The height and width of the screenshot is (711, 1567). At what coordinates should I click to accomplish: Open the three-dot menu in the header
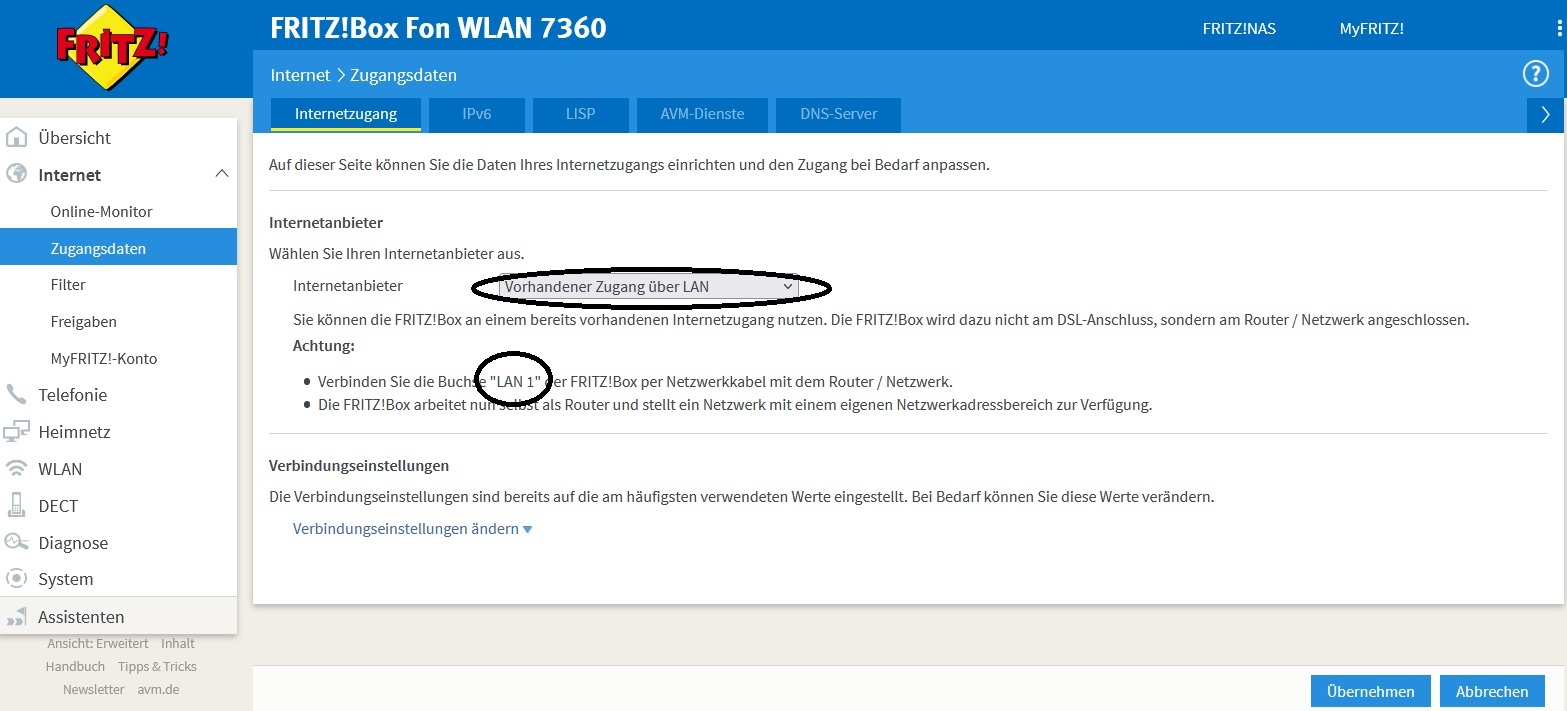(x=1560, y=29)
